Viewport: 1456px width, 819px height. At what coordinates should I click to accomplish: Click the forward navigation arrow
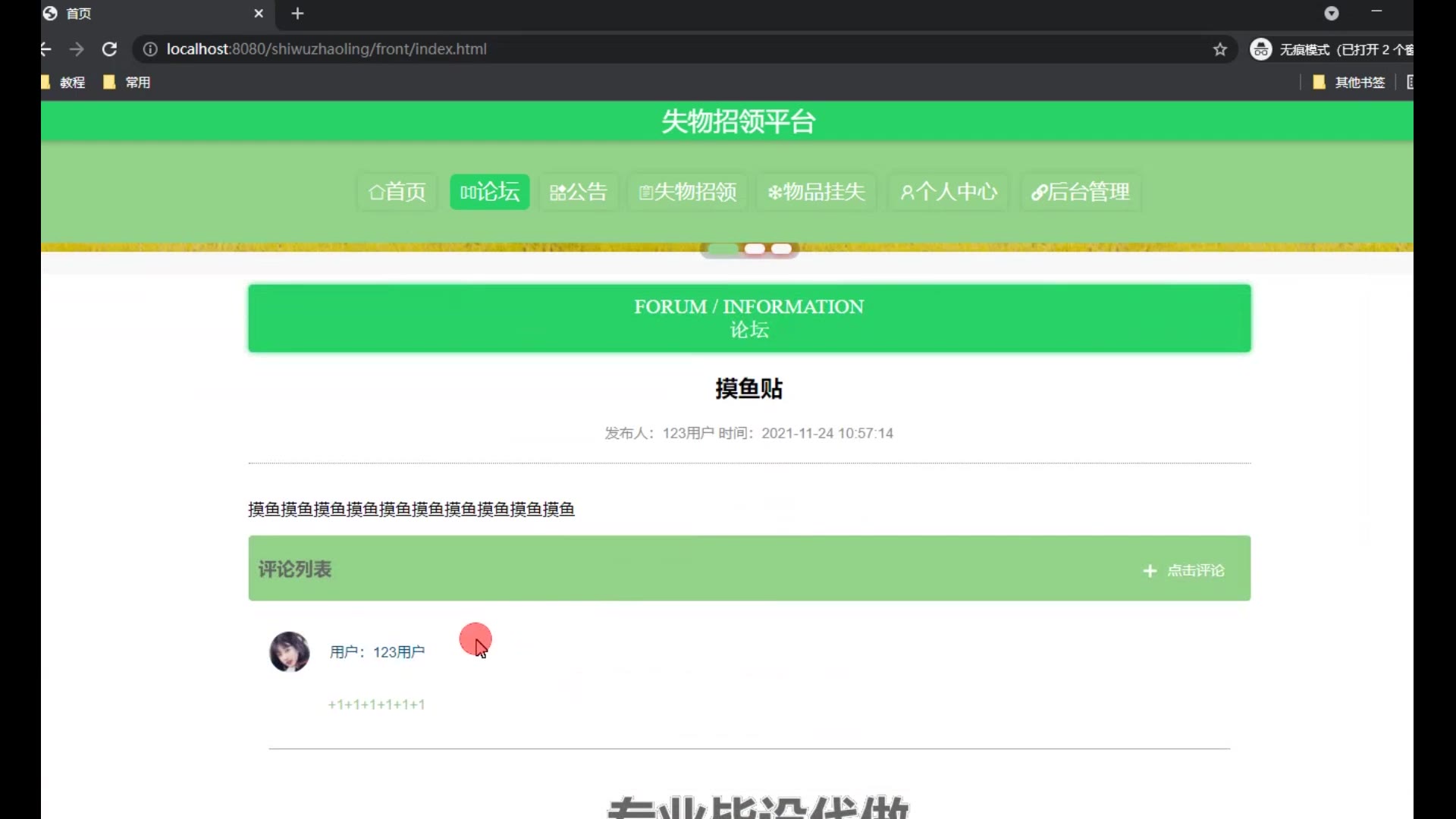[77, 49]
